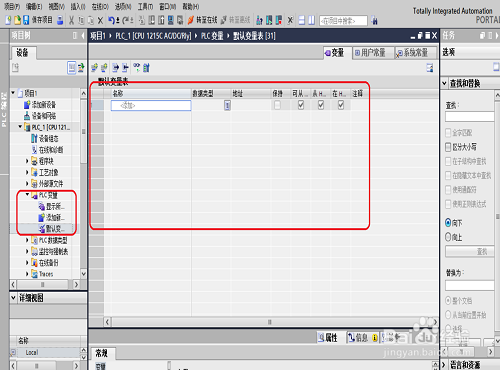Collapse the PLC变量 folder

click(x=27, y=195)
